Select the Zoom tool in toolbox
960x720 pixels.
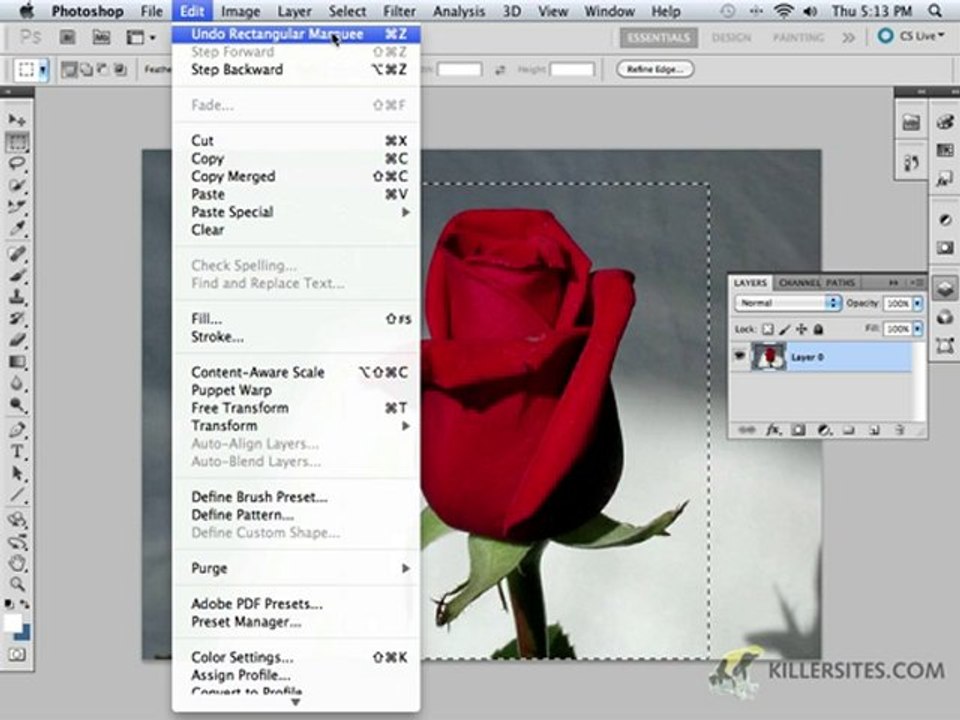coord(17,585)
